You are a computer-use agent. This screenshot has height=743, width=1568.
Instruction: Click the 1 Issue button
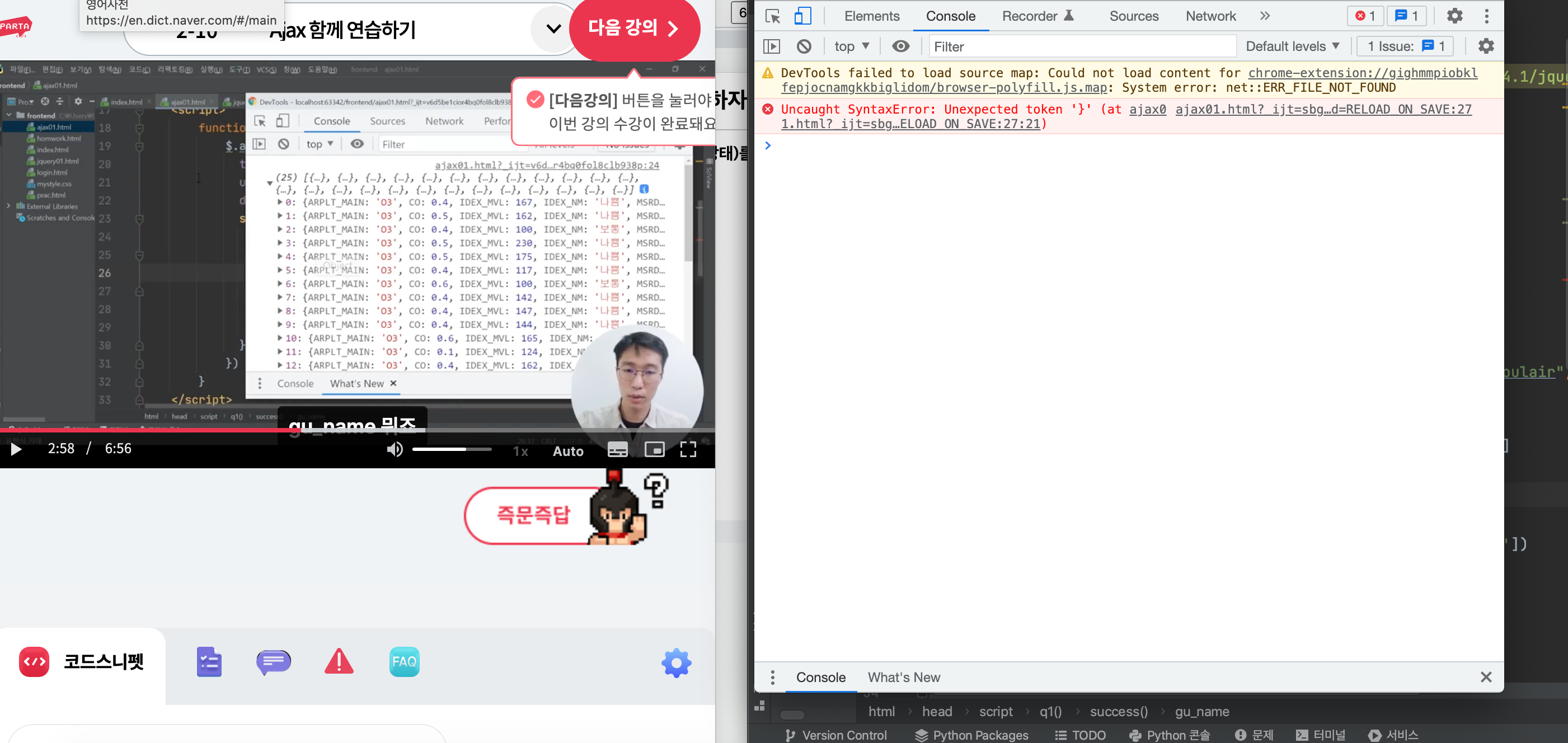tap(1404, 46)
